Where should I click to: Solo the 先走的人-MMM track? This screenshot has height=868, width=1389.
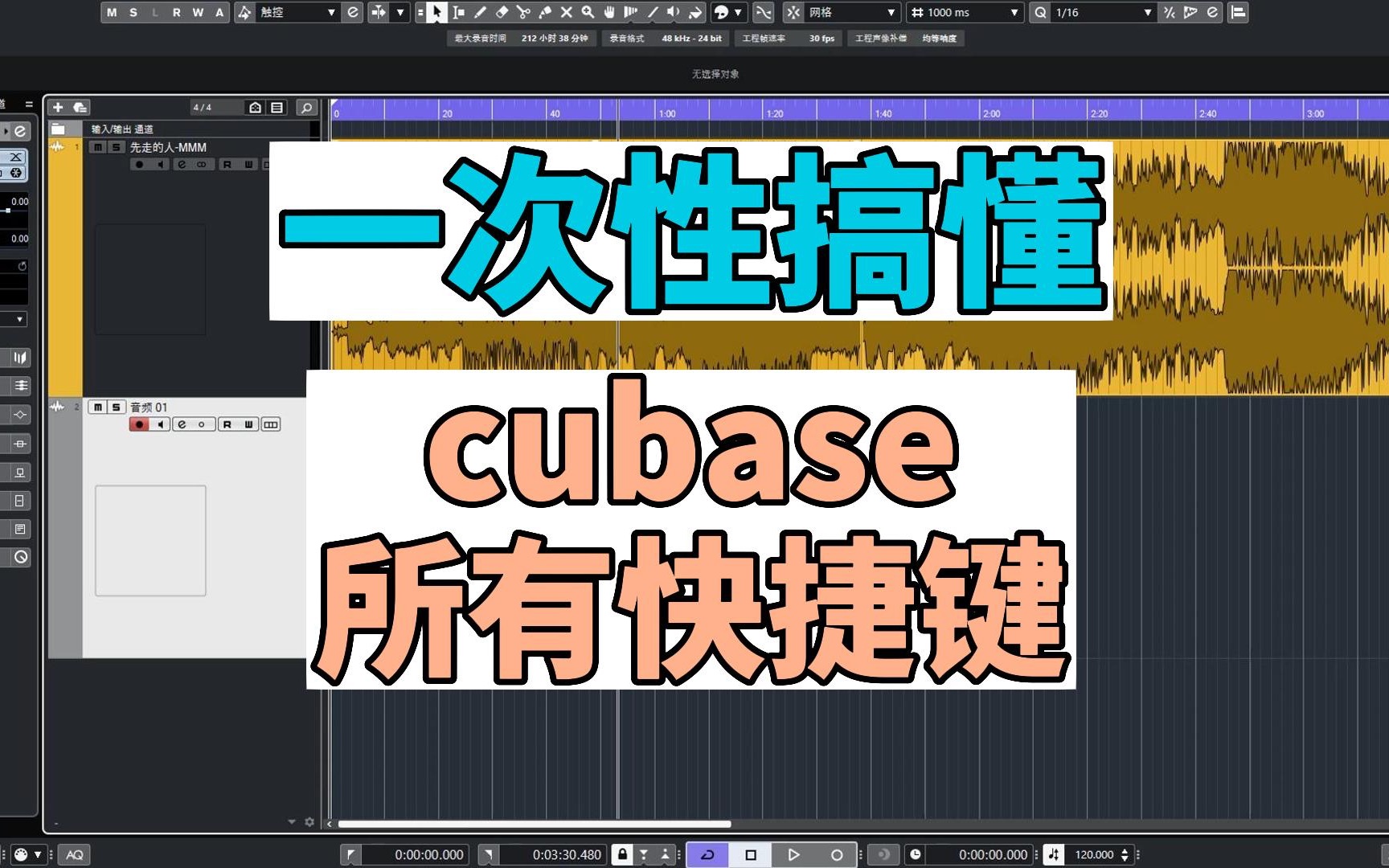tap(117, 147)
